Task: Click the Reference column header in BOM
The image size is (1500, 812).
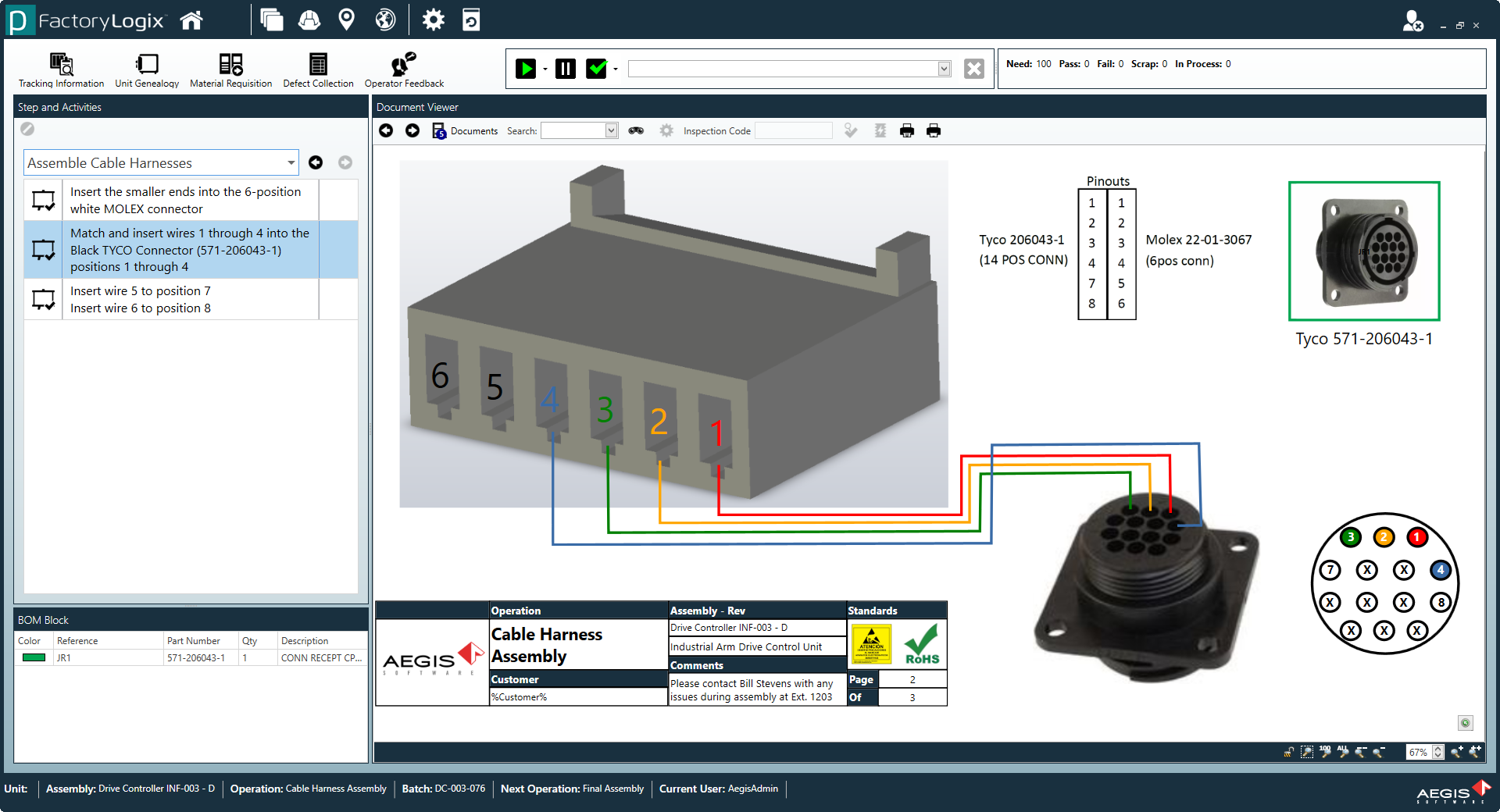Action: click(x=108, y=641)
